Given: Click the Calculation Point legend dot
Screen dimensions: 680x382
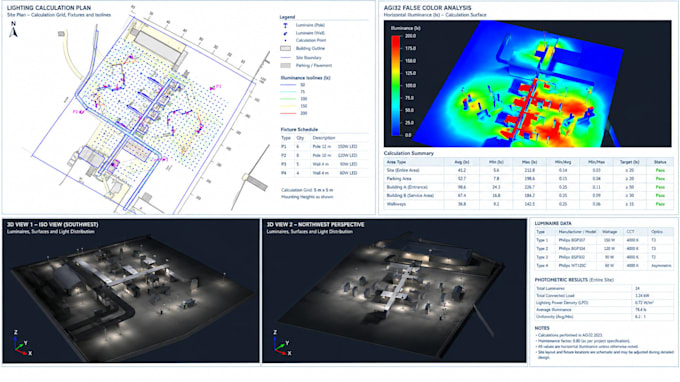Looking at the screenshot, I should (x=285, y=40).
